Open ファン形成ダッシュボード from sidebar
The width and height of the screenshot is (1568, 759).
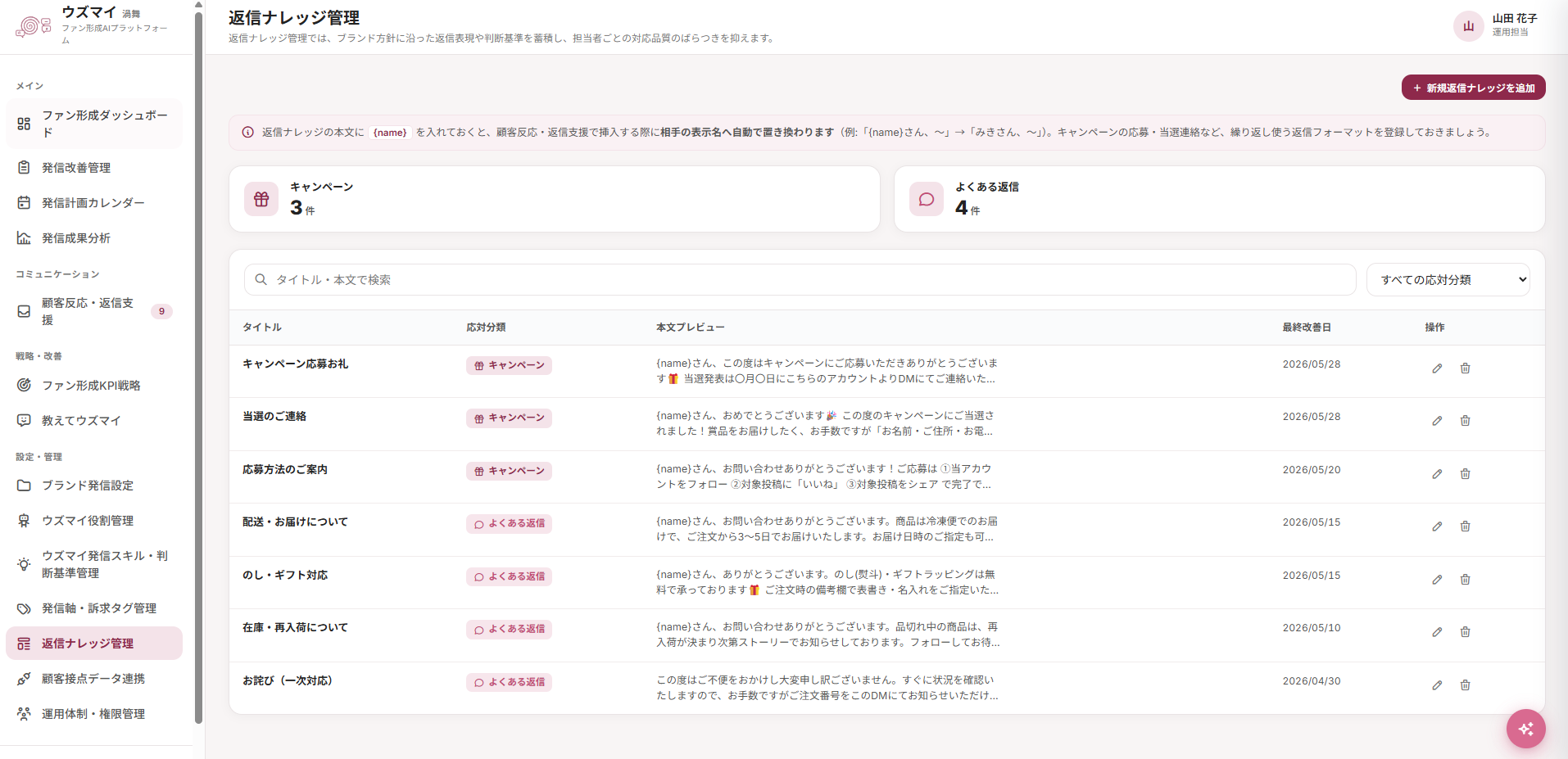(x=94, y=124)
